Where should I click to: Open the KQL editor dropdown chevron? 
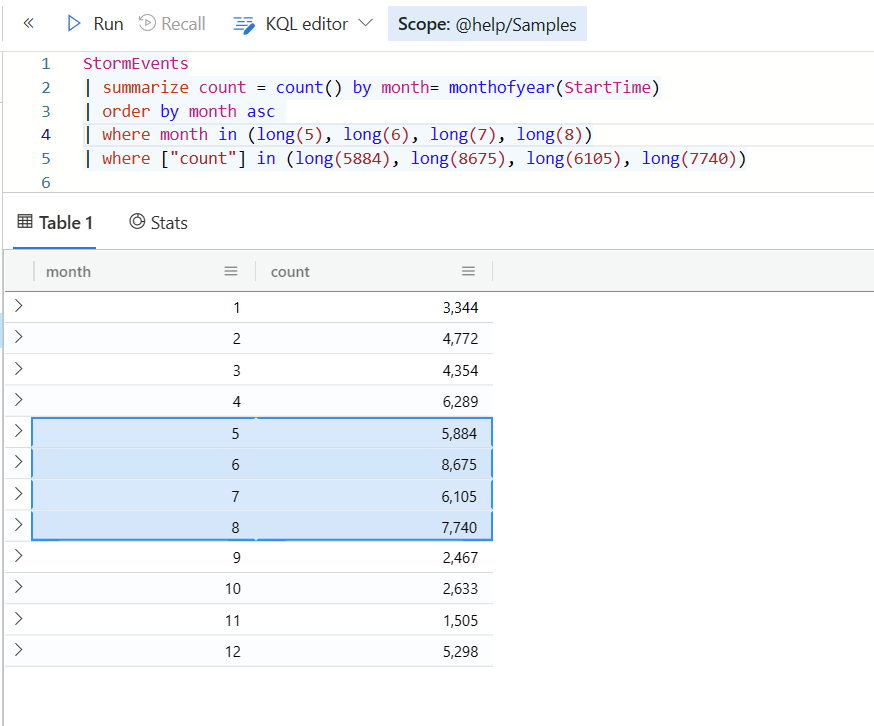click(365, 23)
